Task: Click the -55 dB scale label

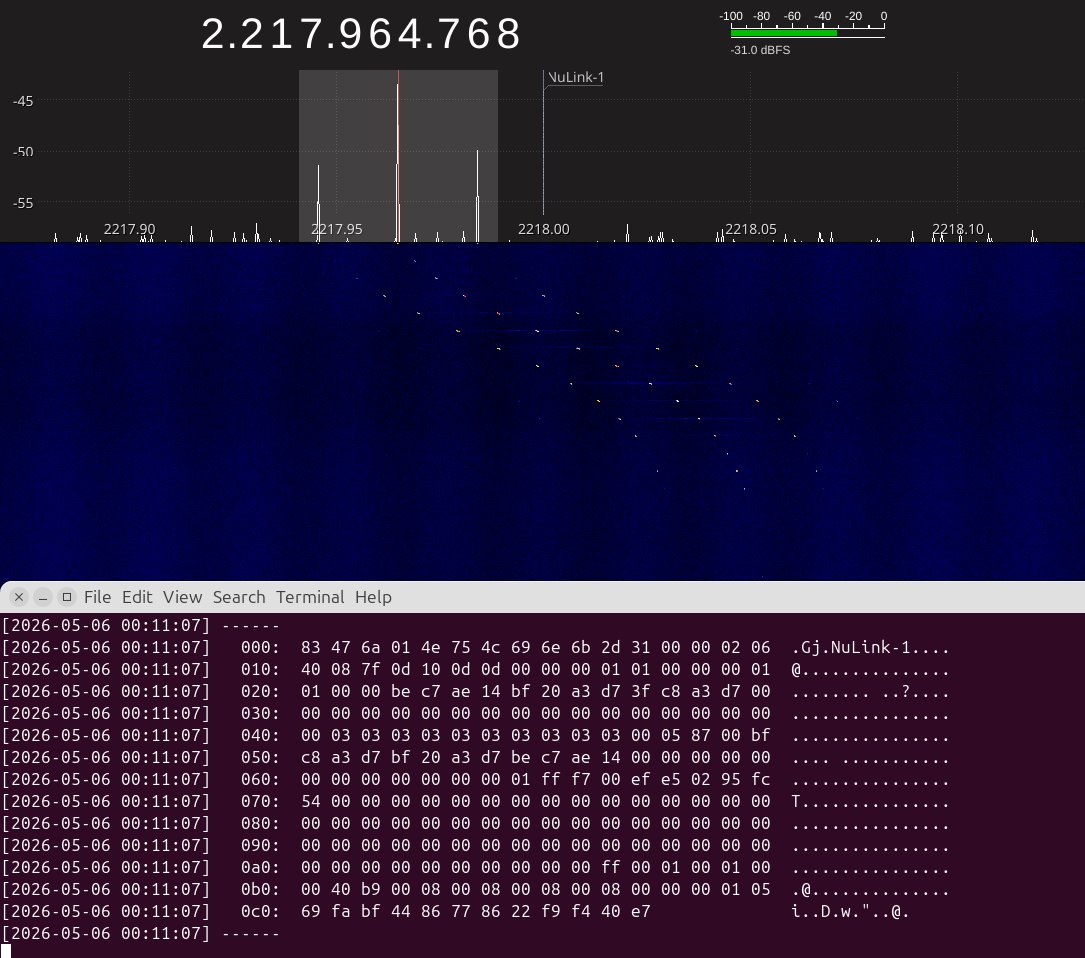Action: 23,203
